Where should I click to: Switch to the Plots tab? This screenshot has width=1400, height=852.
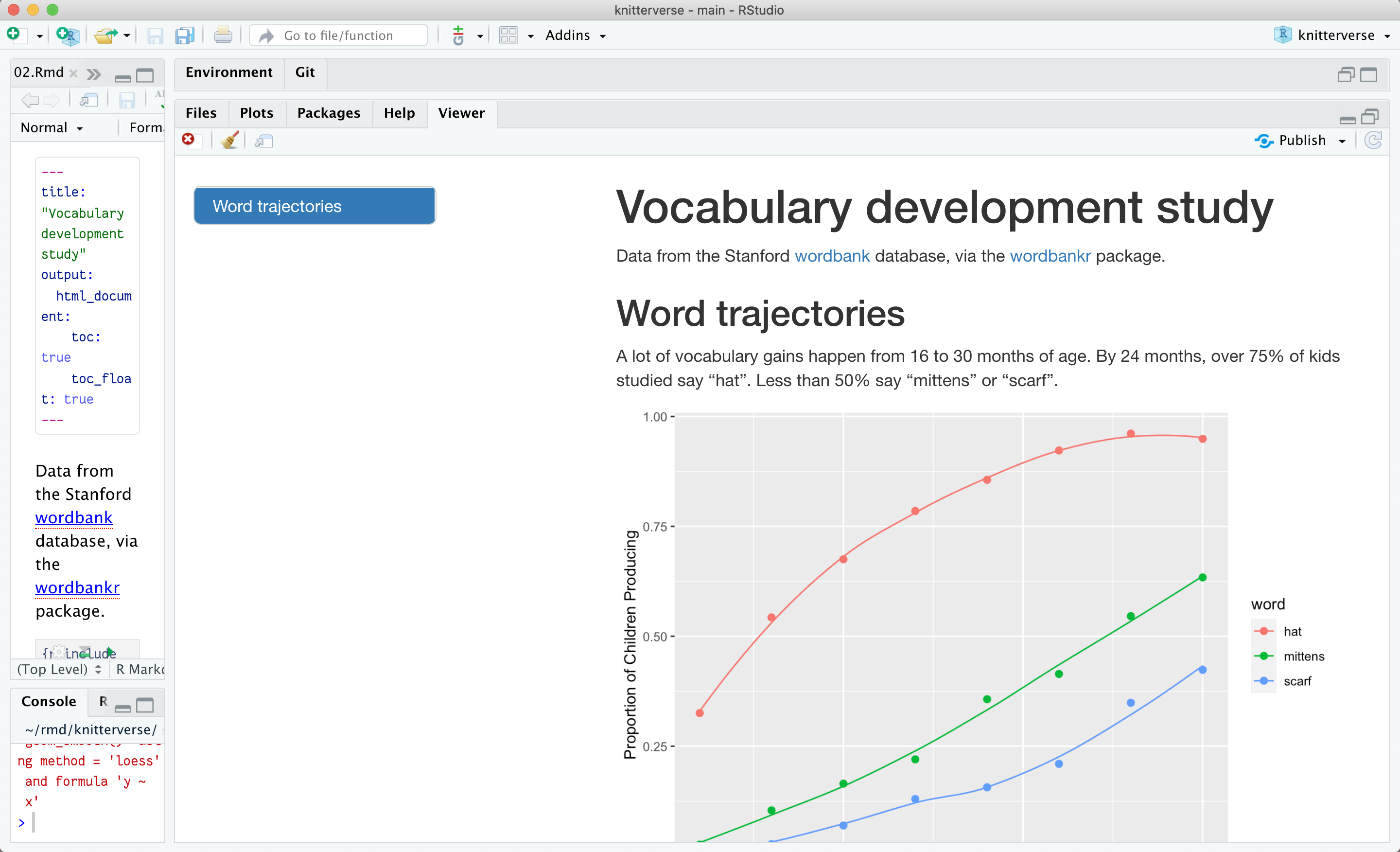point(256,113)
